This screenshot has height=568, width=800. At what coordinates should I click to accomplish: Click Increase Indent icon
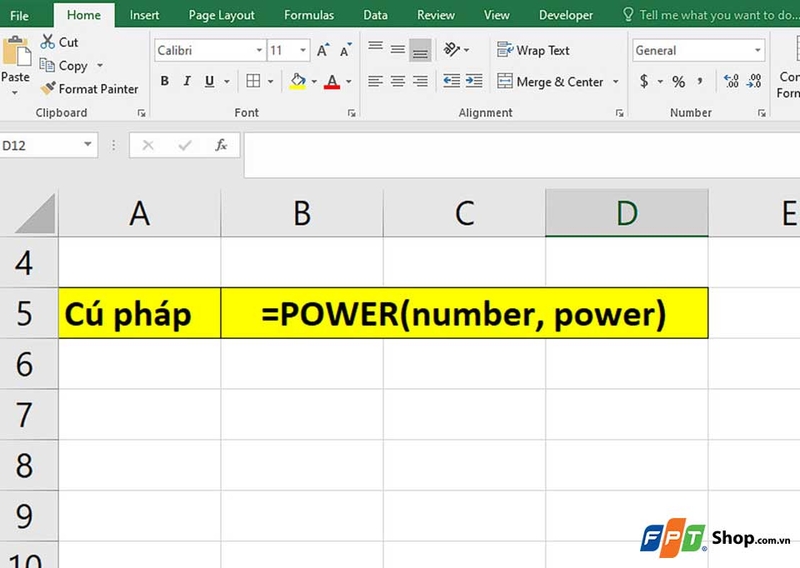click(474, 81)
